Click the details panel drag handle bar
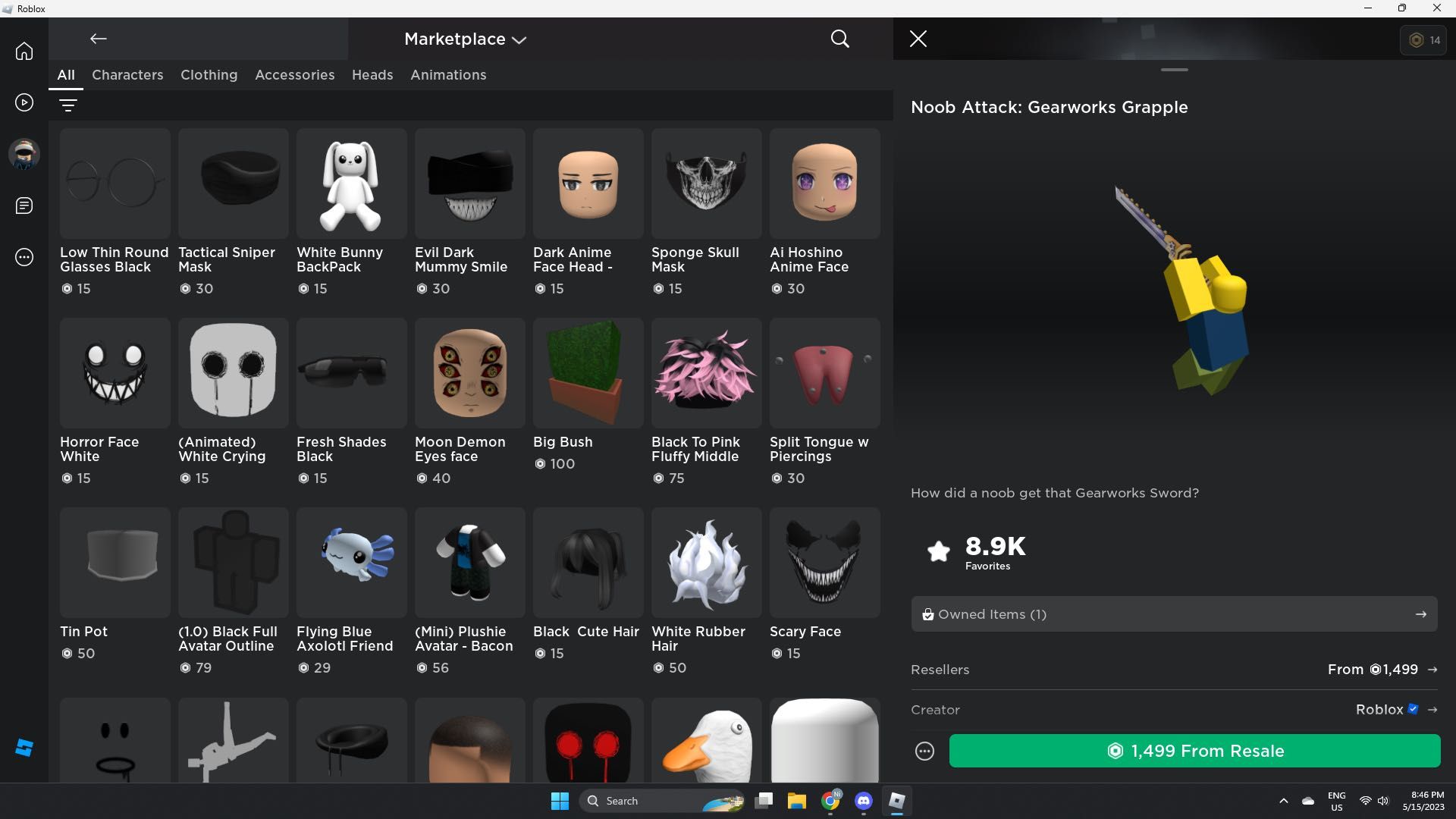This screenshot has height=819, width=1456. pyautogui.click(x=1174, y=70)
